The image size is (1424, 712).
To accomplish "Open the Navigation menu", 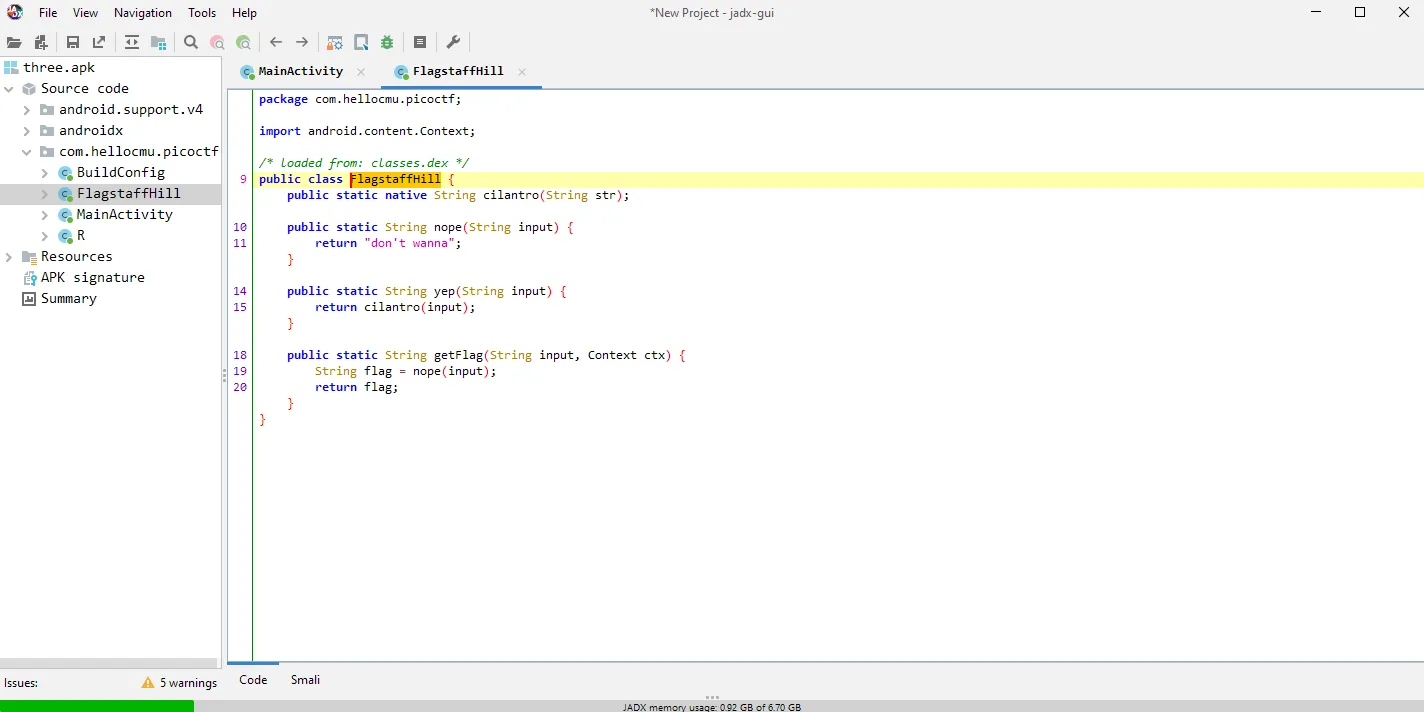I will [x=143, y=13].
